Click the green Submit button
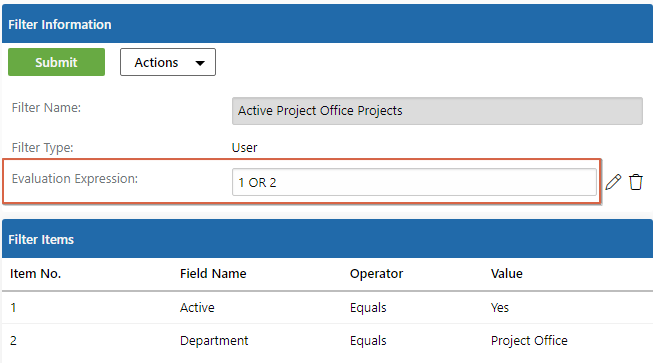Image resolution: width=653 pixels, height=363 pixels. (56, 62)
